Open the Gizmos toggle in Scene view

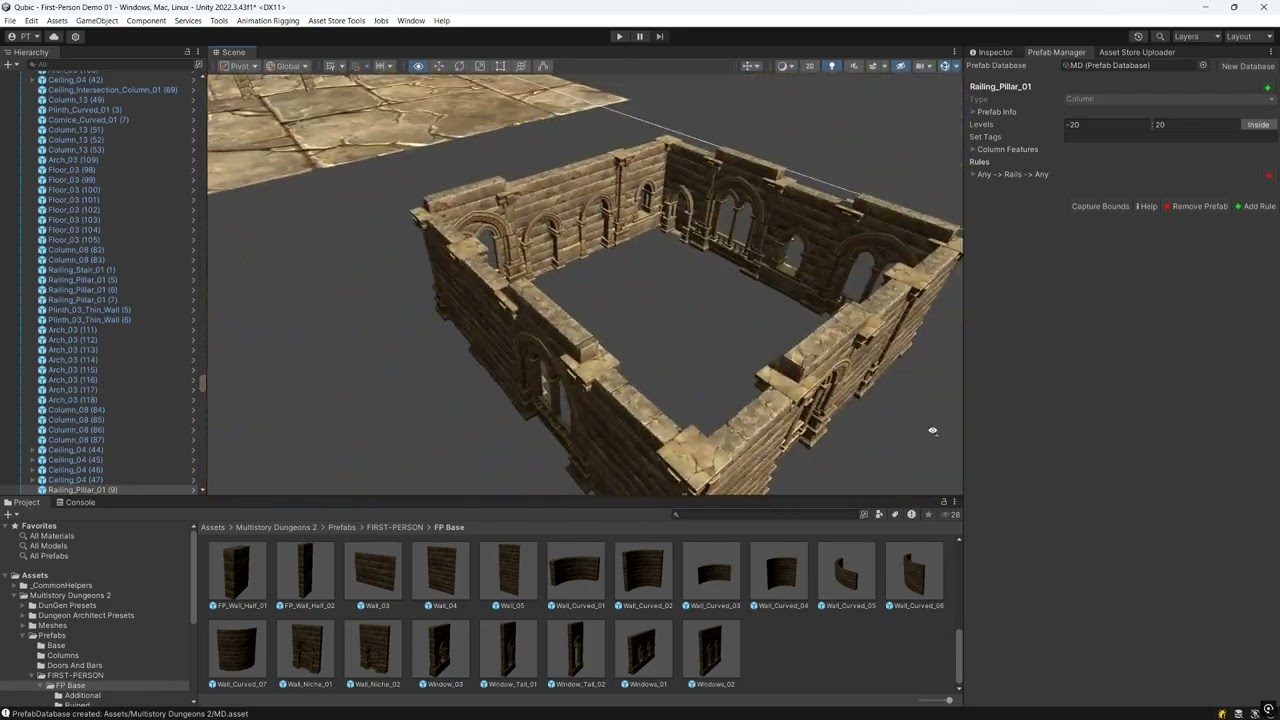[x=945, y=66]
